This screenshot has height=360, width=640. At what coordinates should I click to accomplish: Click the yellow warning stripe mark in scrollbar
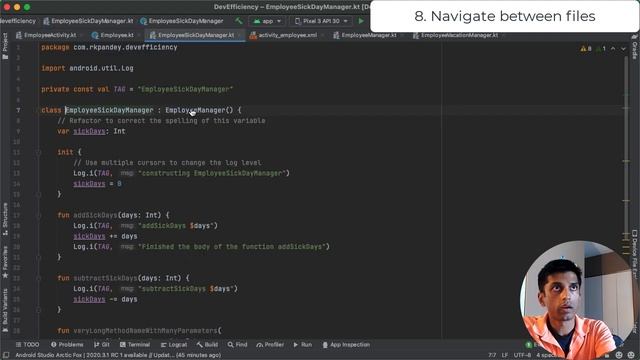click(x=626, y=161)
